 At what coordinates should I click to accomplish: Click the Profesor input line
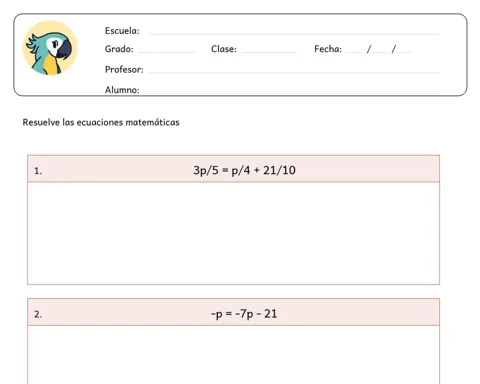[x=294, y=70]
